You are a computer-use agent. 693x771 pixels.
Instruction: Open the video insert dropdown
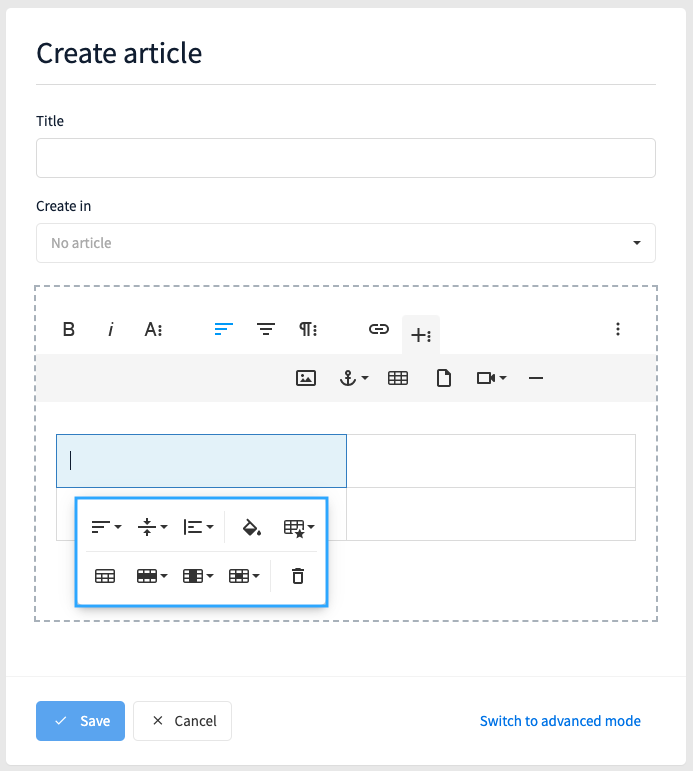[x=491, y=378]
